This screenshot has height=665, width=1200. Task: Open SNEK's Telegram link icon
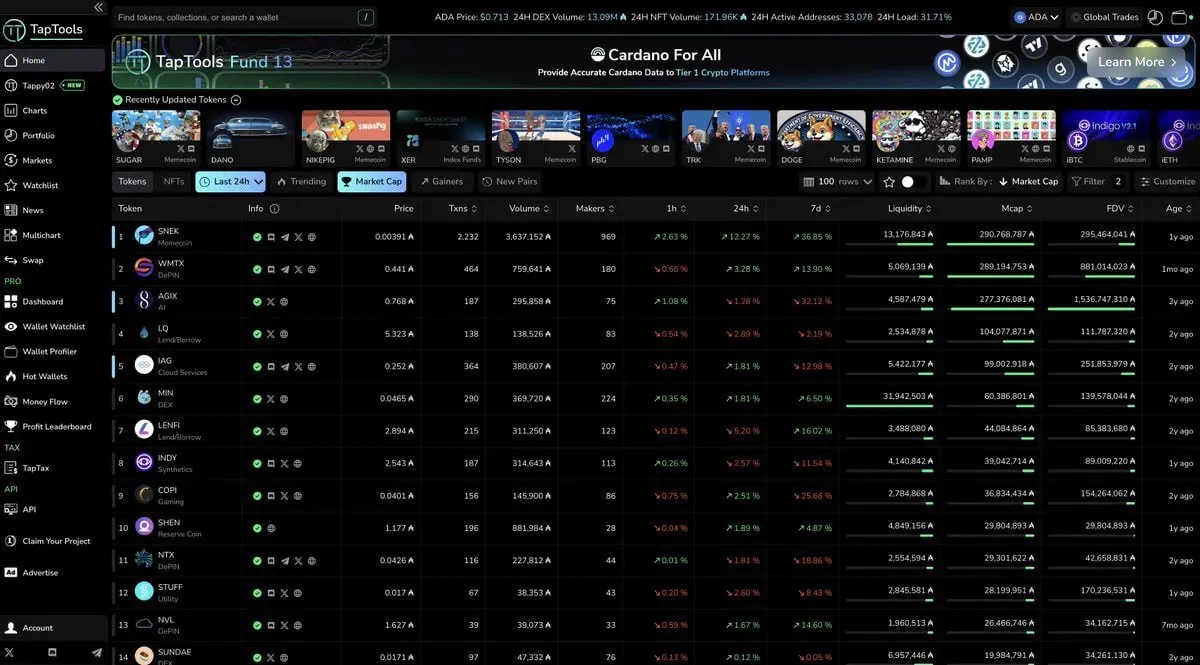285,237
